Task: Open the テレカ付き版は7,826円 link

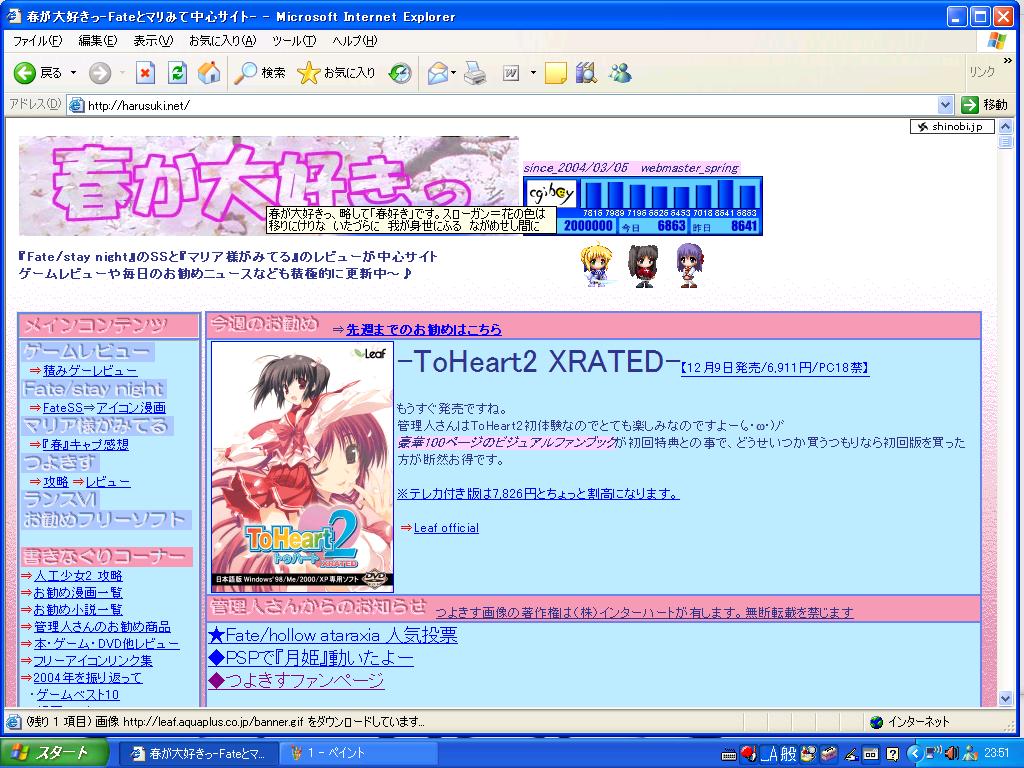Action: coord(538,494)
